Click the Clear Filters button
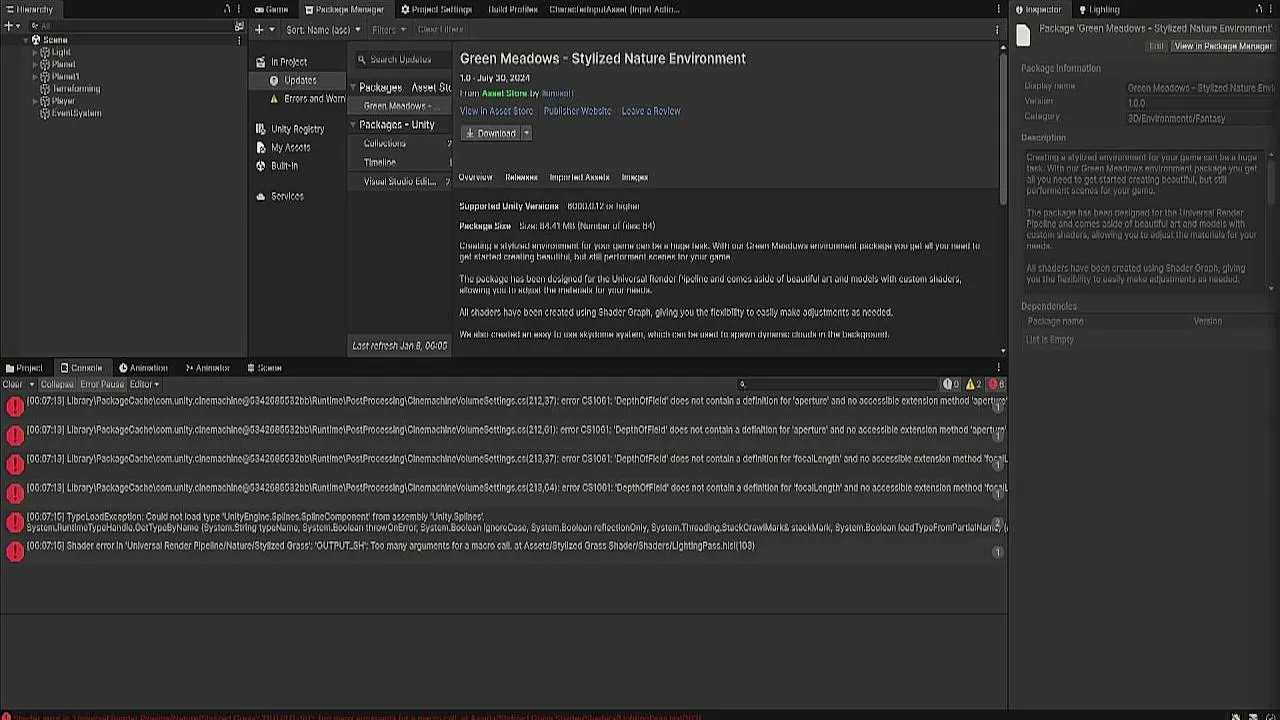 [x=440, y=30]
